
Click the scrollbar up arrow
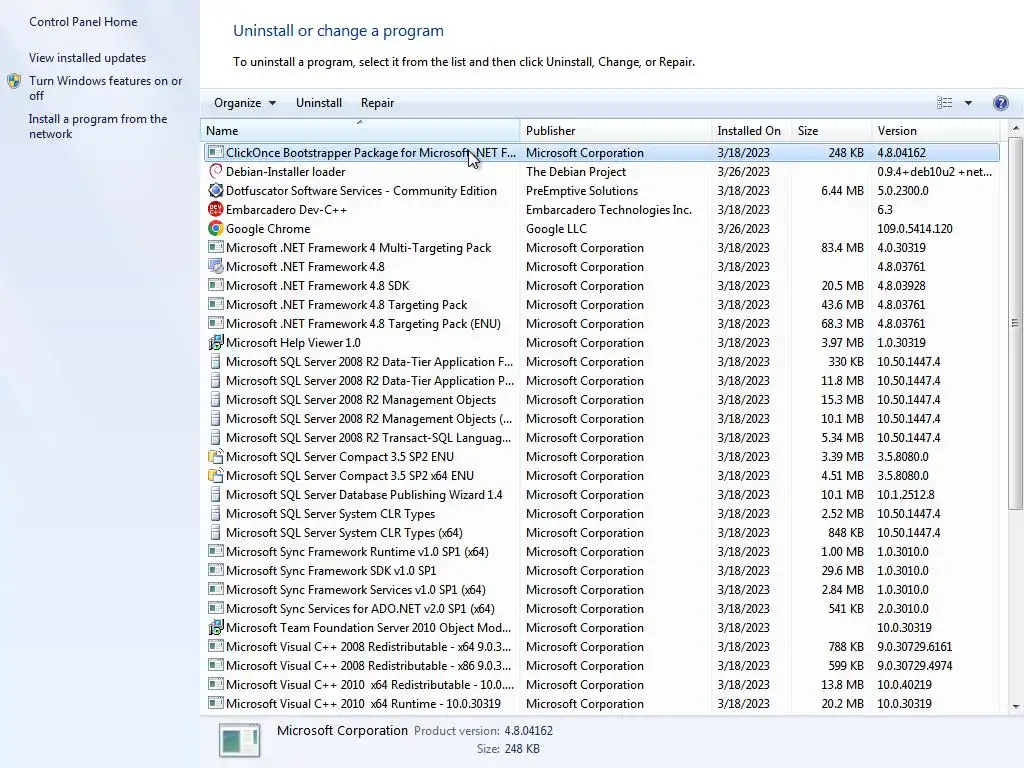1016,129
